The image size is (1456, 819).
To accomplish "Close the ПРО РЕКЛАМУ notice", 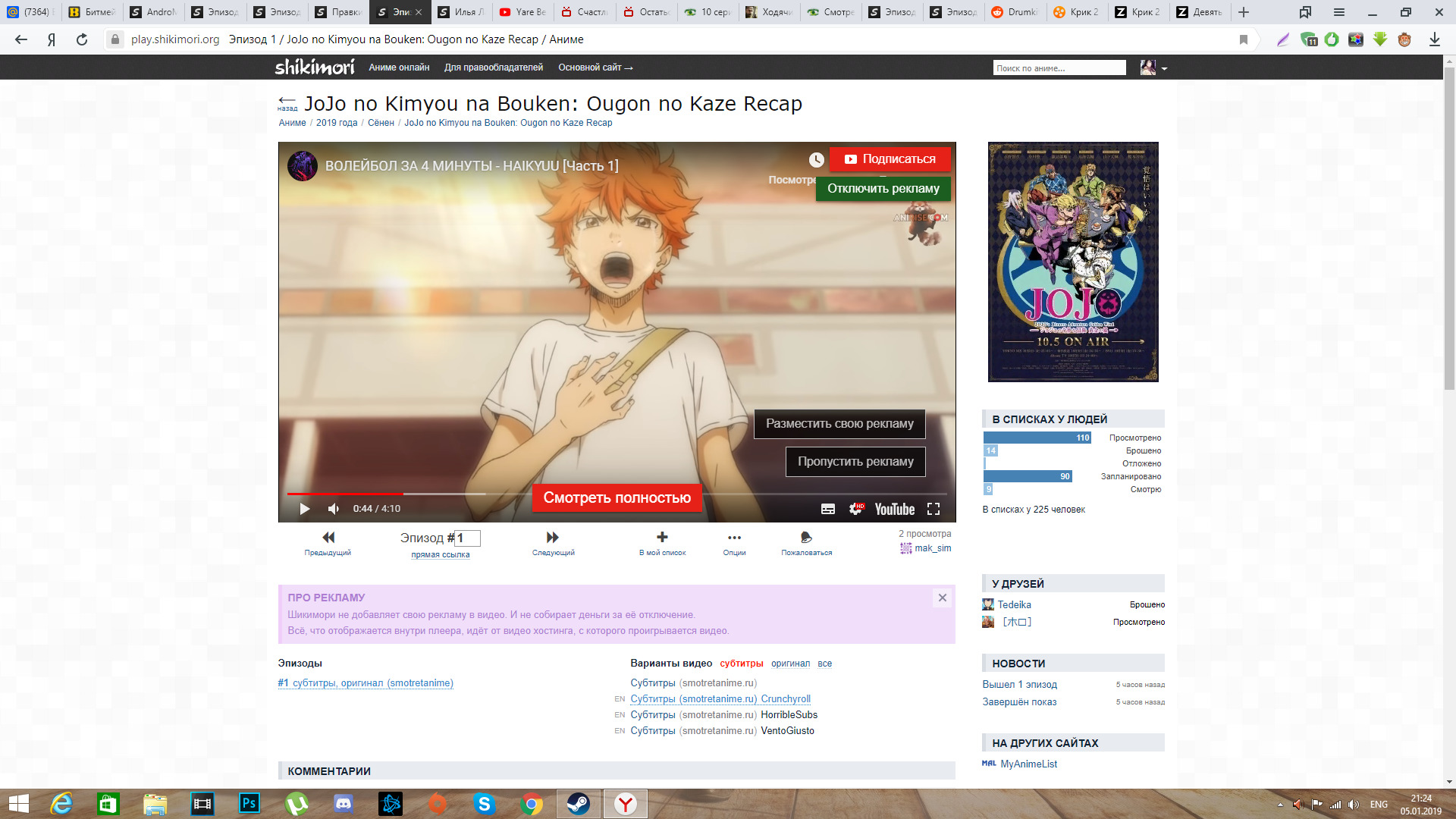I will pos(942,598).
